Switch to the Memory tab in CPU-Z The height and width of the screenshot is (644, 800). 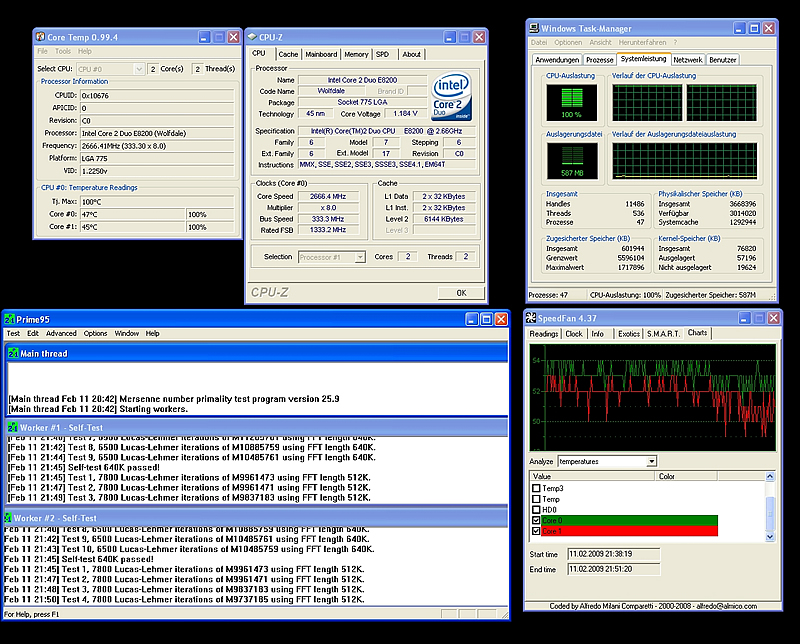point(356,54)
